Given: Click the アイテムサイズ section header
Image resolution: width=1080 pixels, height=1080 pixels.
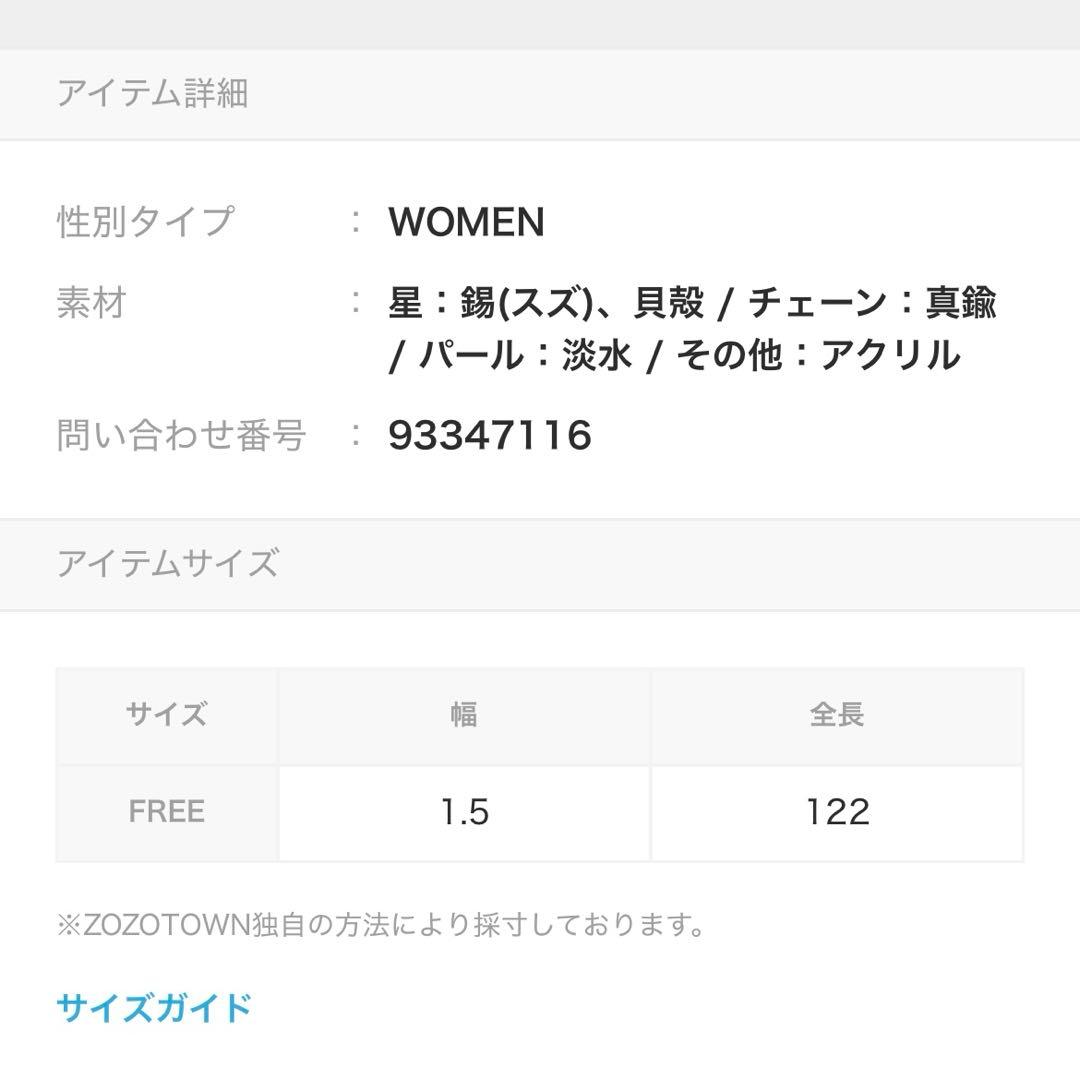Looking at the screenshot, I should (167, 564).
